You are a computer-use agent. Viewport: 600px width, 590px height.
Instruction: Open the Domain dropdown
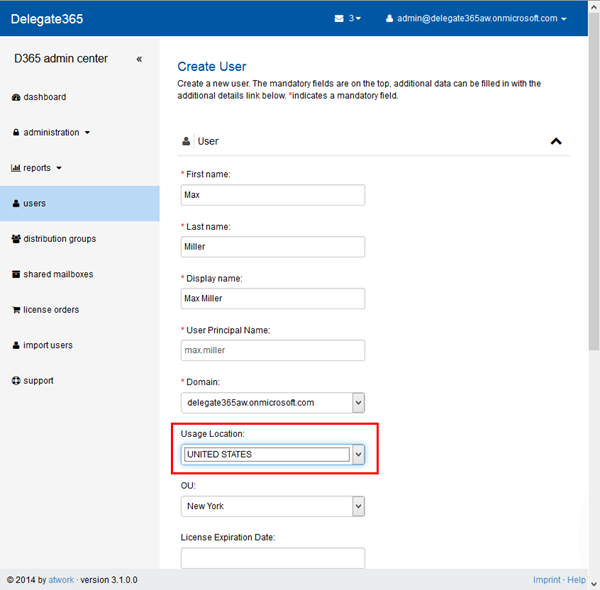coord(358,402)
